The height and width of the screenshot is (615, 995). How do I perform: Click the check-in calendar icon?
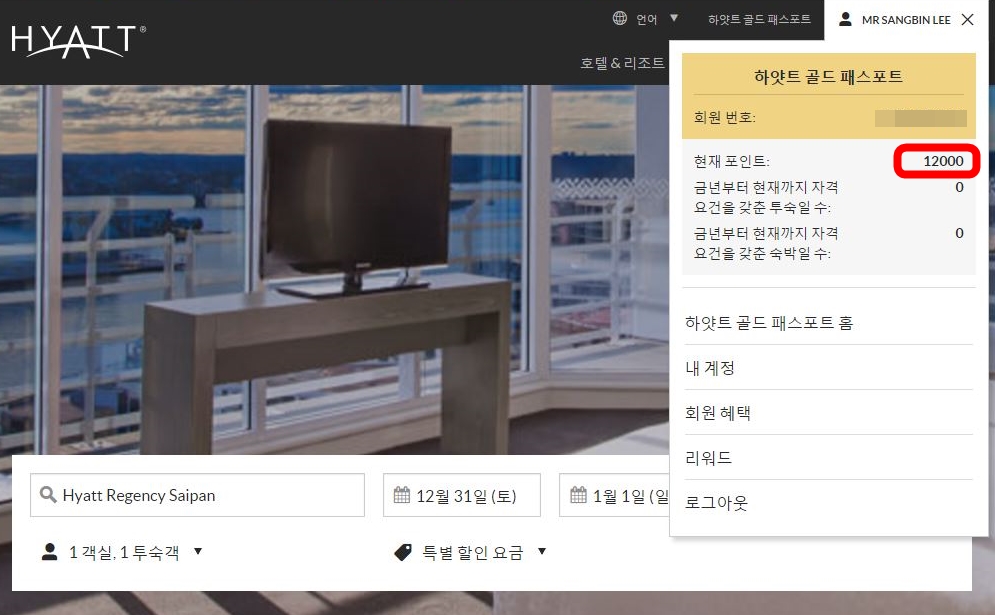pos(402,494)
